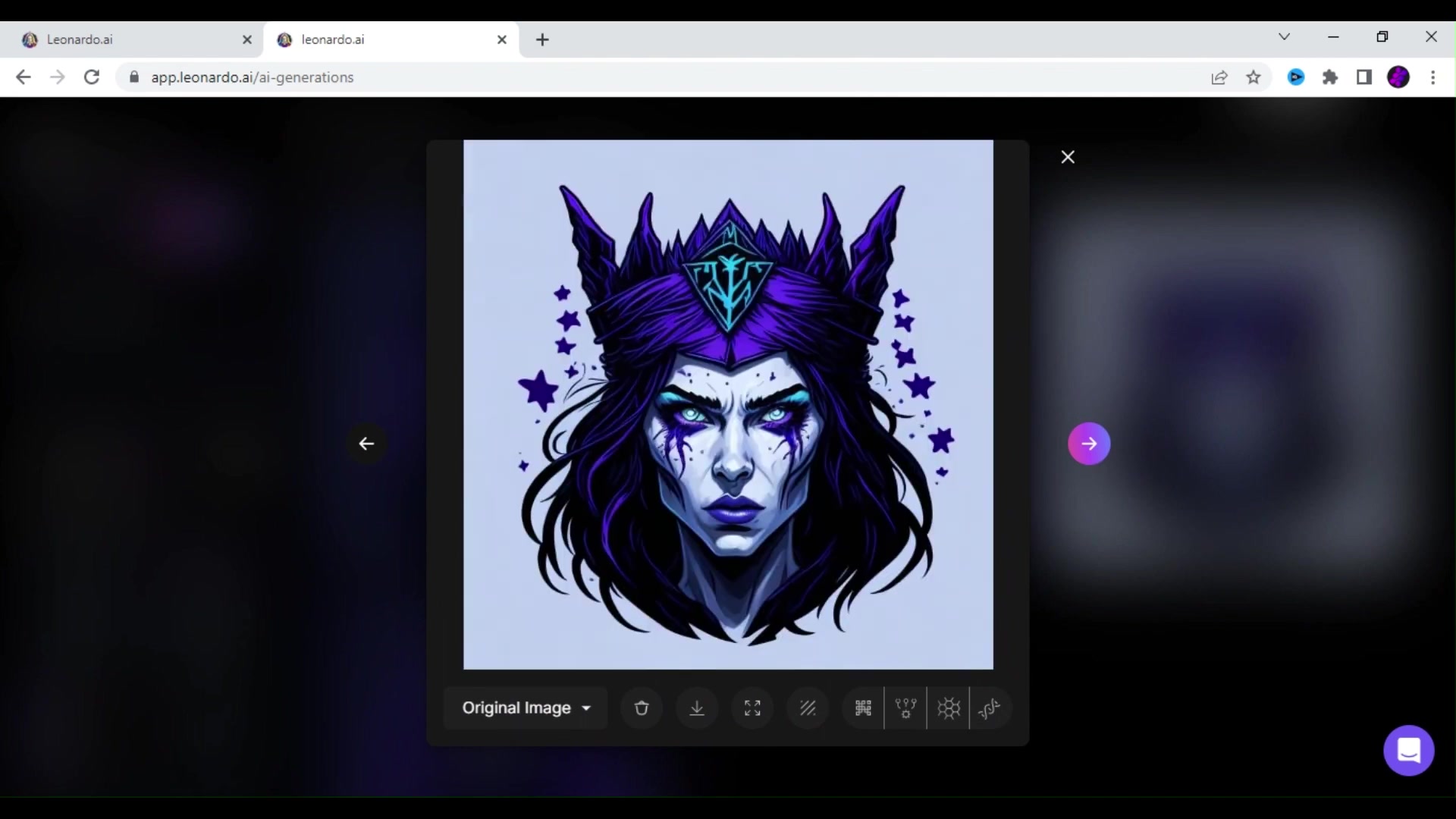
Task: Close the image preview overlay
Action: [1068, 157]
